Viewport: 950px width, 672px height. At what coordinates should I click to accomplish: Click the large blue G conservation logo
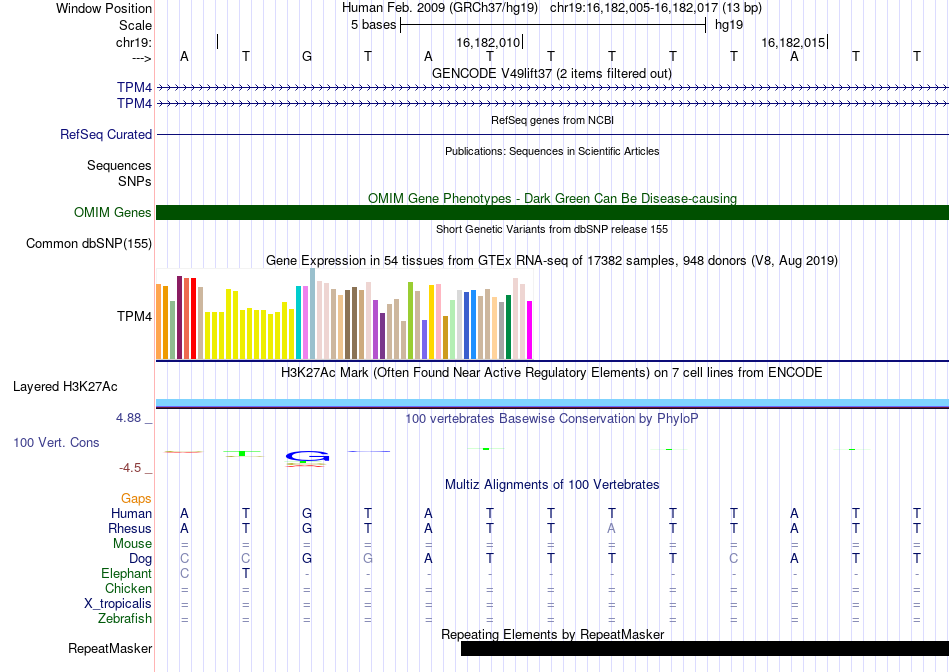point(307,457)
